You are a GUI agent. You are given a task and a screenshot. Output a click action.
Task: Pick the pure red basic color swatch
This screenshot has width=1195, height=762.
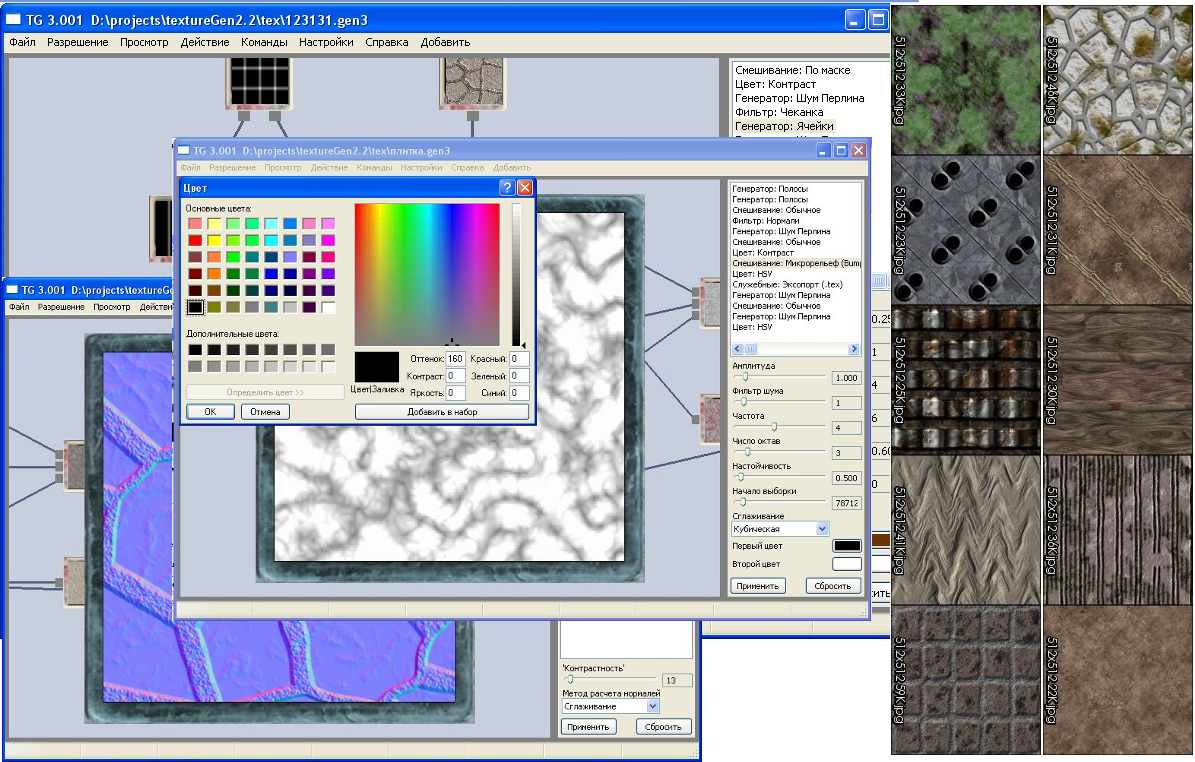[x=195, y=240]
